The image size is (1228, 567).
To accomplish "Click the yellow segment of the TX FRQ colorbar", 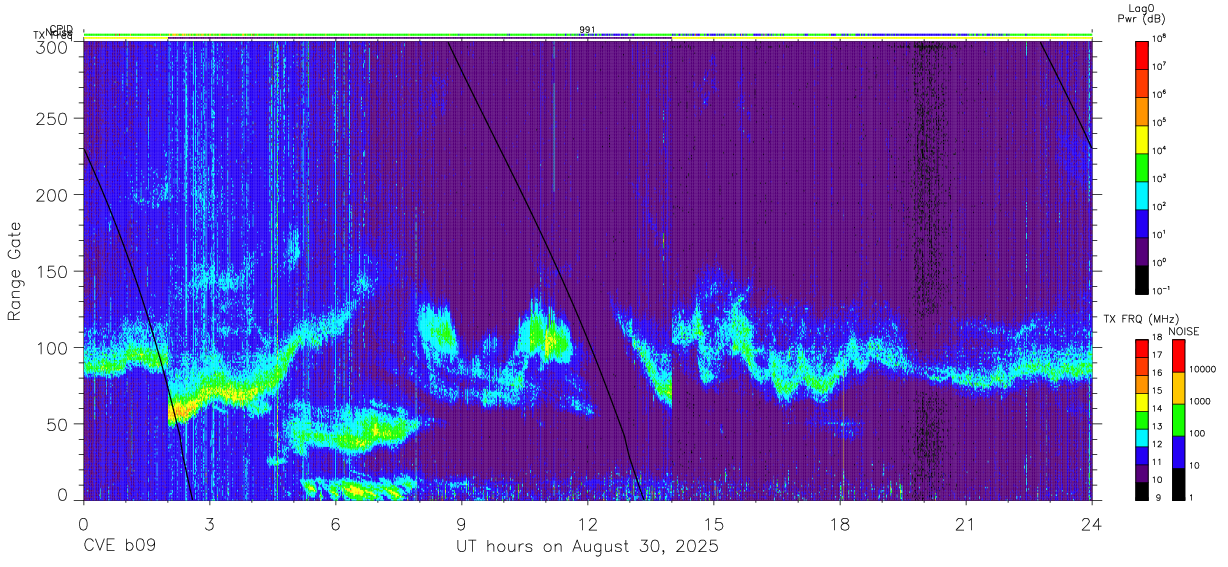I will pyautogui.click(x=1142, y=401).
